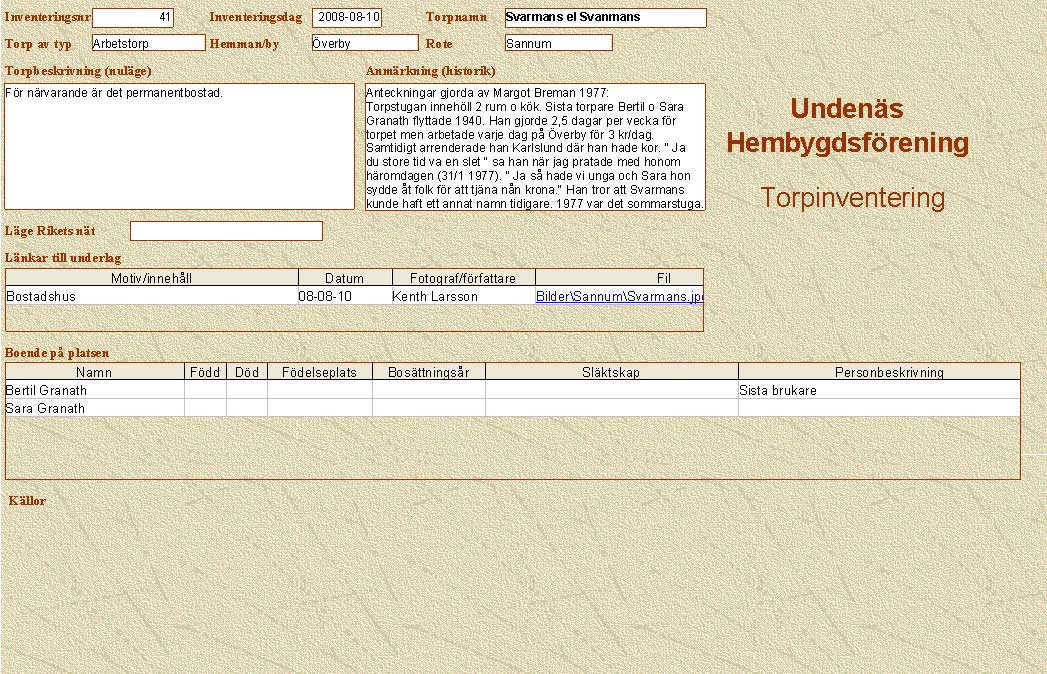Click the Motiv/innehåll column header
The height and width of the screenshot is (674, 1047).
[152, 278]
